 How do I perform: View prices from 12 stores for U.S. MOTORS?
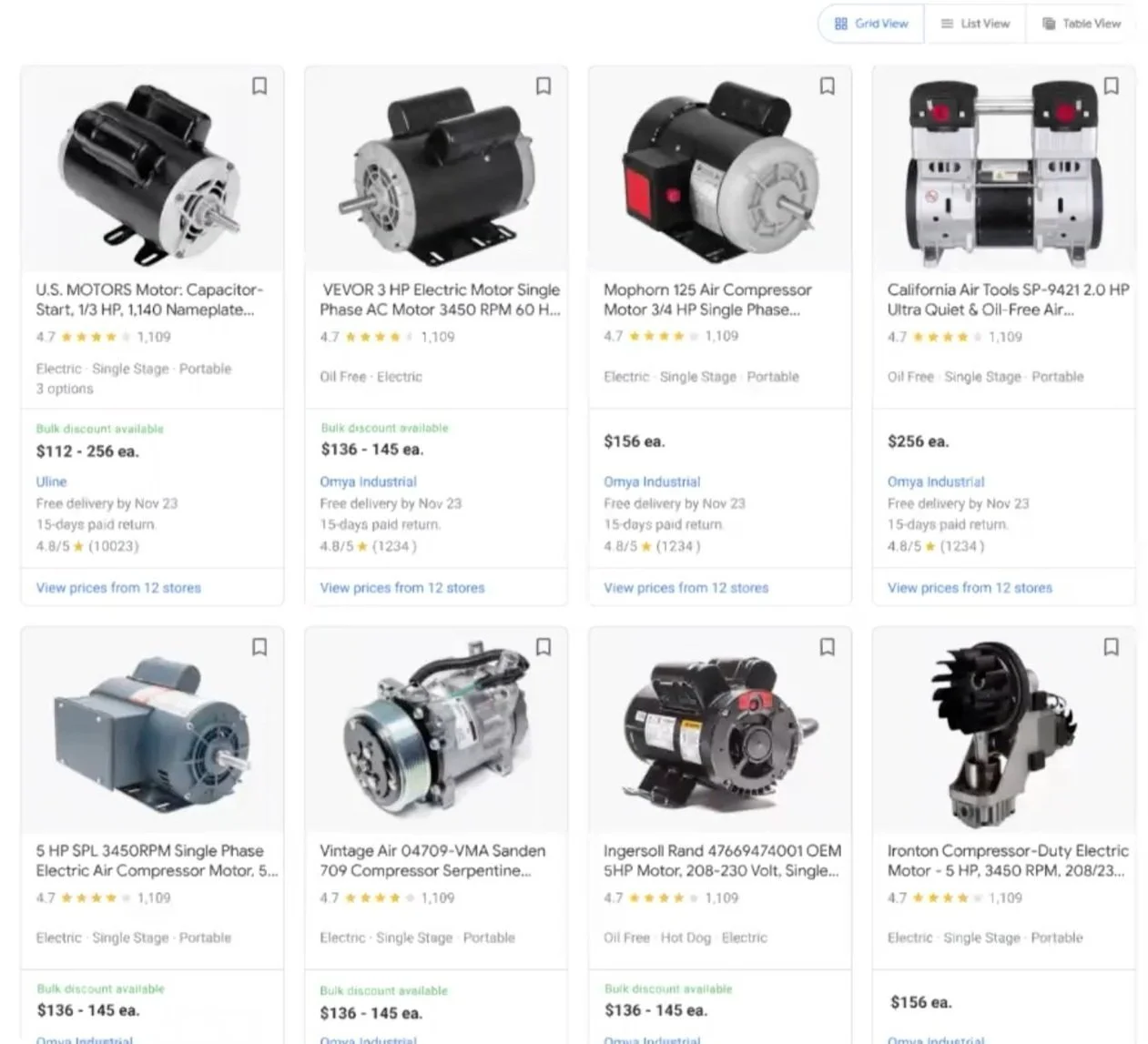tap(118, 588)
